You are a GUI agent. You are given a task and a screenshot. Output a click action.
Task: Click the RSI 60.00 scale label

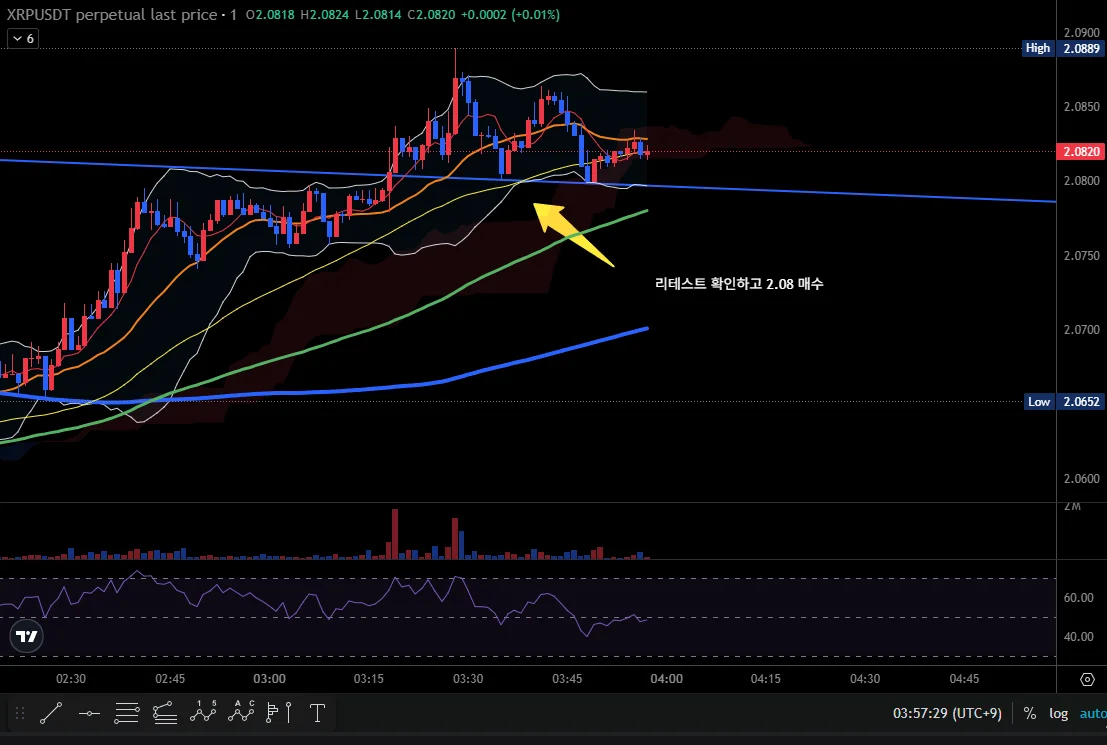(1079, 597)
